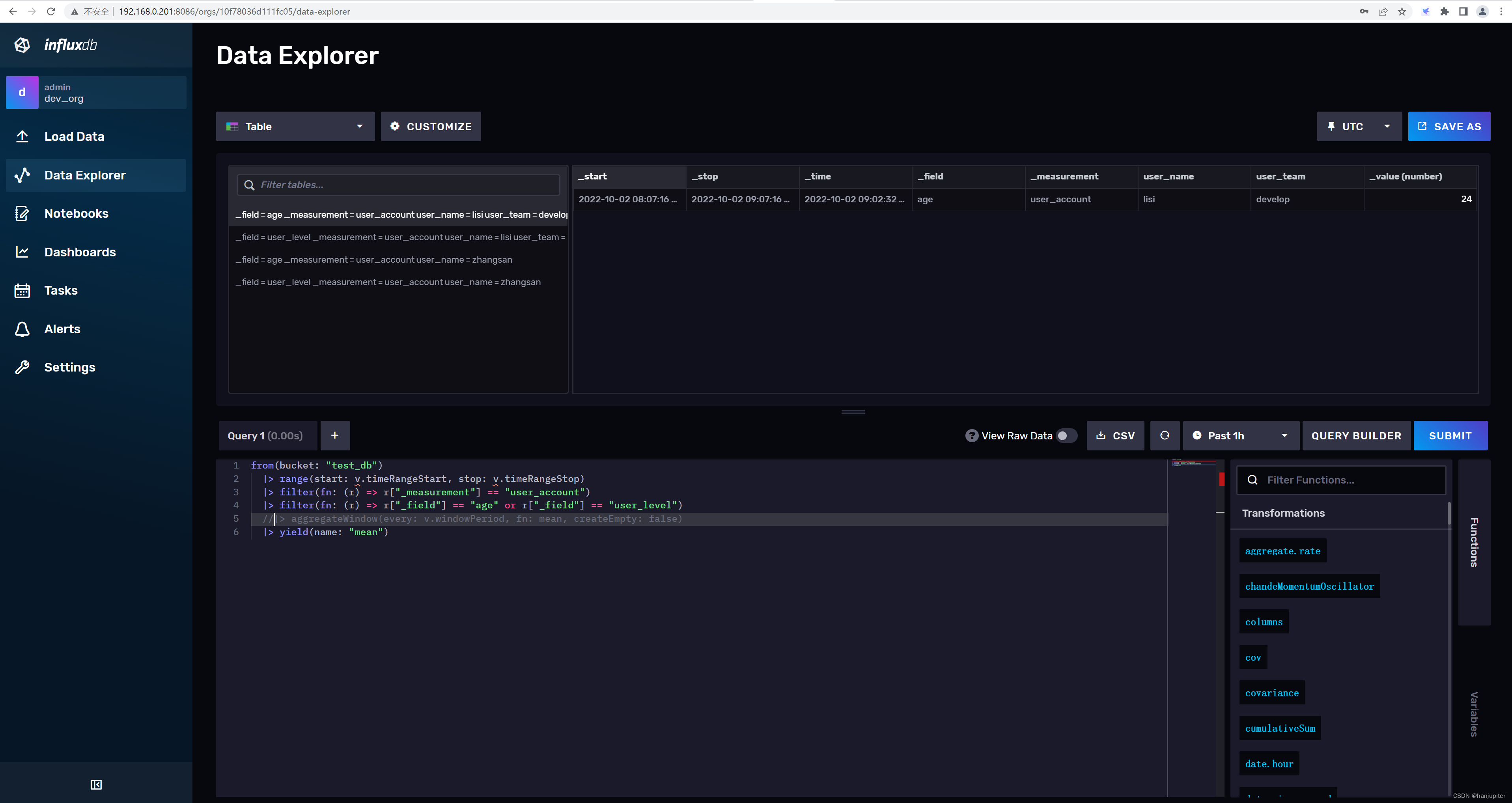Click the View Raw Data help icon
Viewport: 1512px width, 803px height.
[972, 435]
